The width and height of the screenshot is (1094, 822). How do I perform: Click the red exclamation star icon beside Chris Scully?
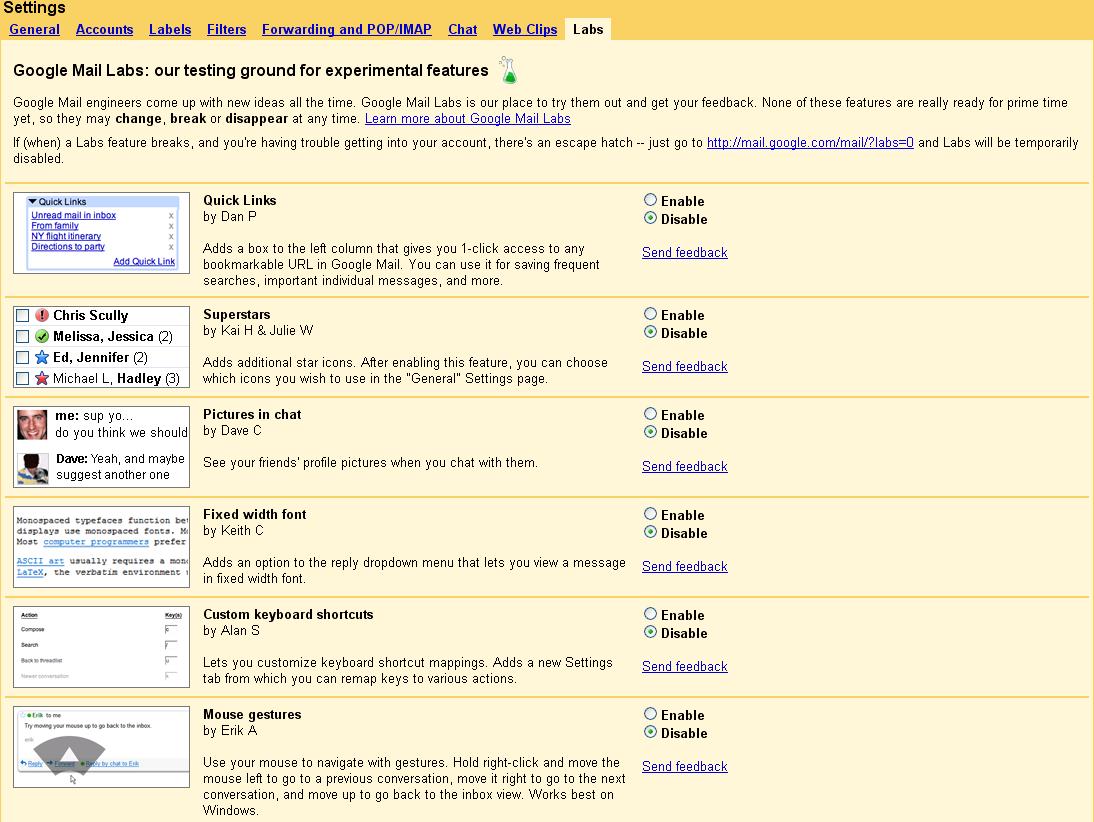(42, 316)
